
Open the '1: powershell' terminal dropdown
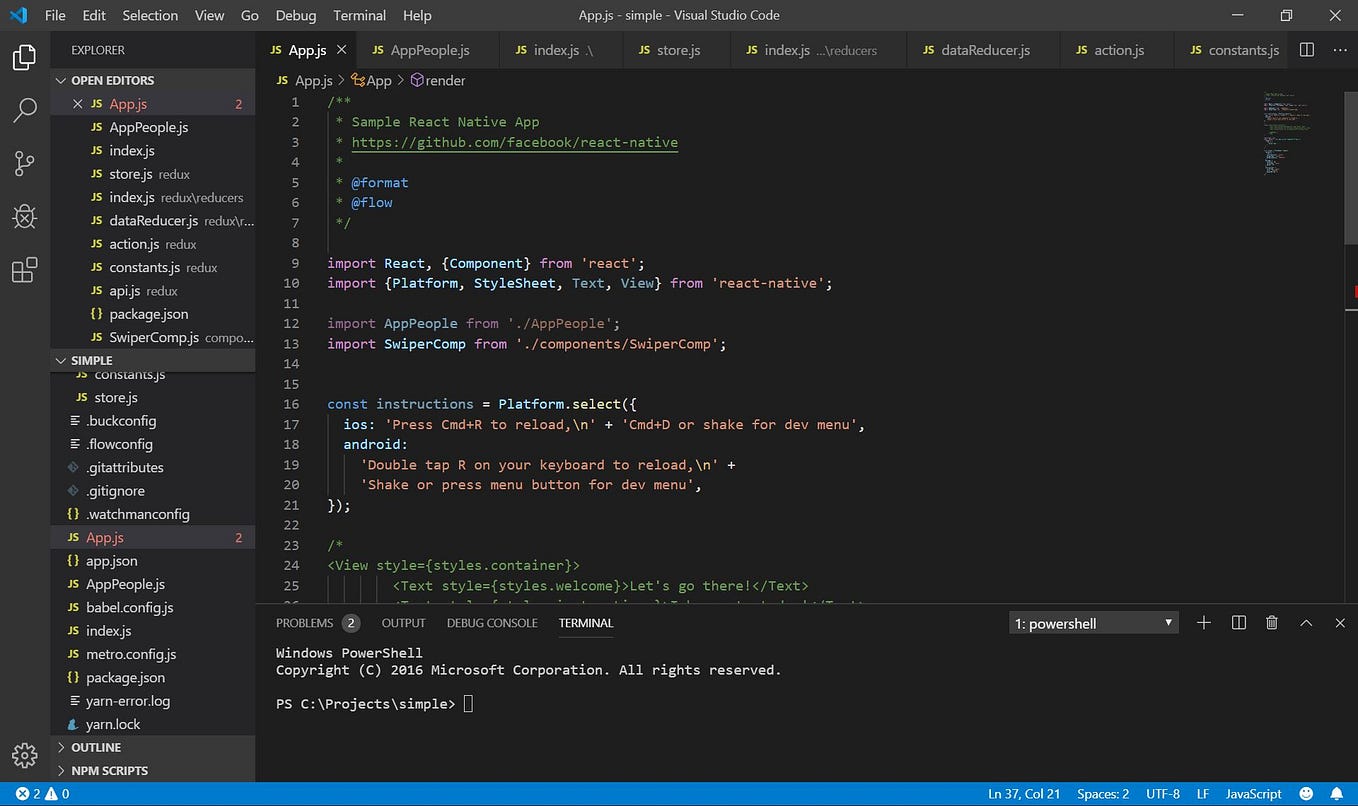[x=1092, y=622]
